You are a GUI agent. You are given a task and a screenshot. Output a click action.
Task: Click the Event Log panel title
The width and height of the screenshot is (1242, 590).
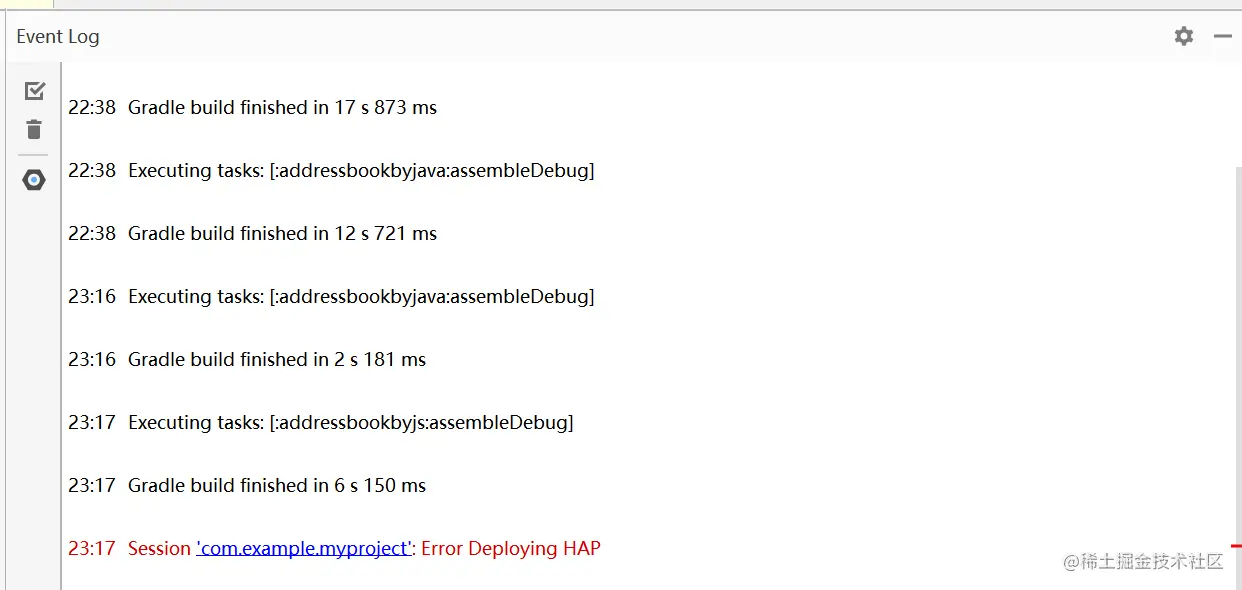click(58, 36)
